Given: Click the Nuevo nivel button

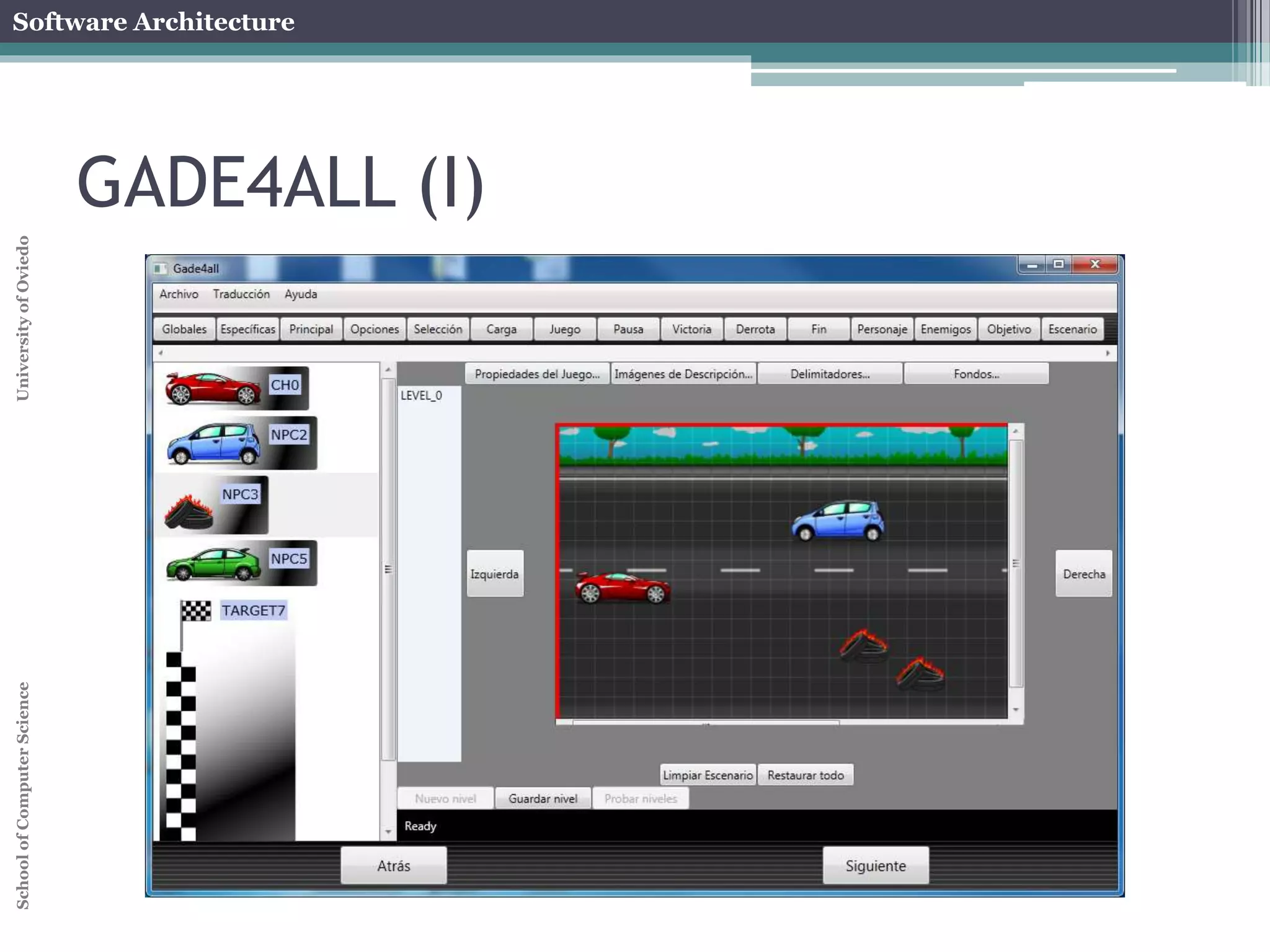Looking at the screenshot, I should click(446, 798).
